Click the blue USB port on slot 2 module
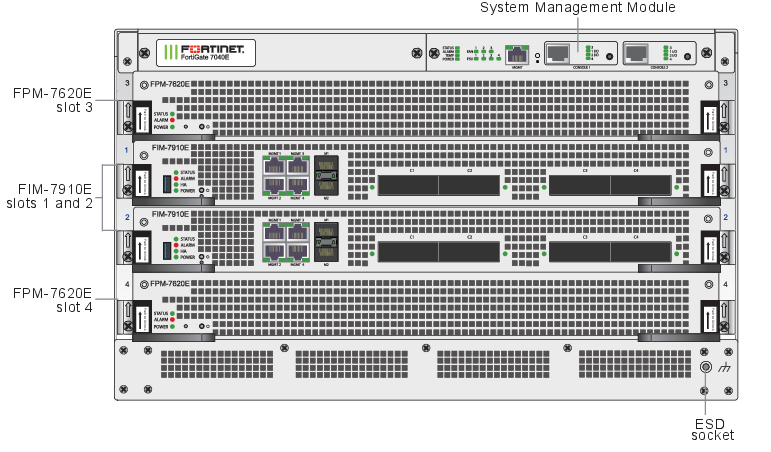Image resolution: width=771 pixels, height=452 pixels. [167, 250]
